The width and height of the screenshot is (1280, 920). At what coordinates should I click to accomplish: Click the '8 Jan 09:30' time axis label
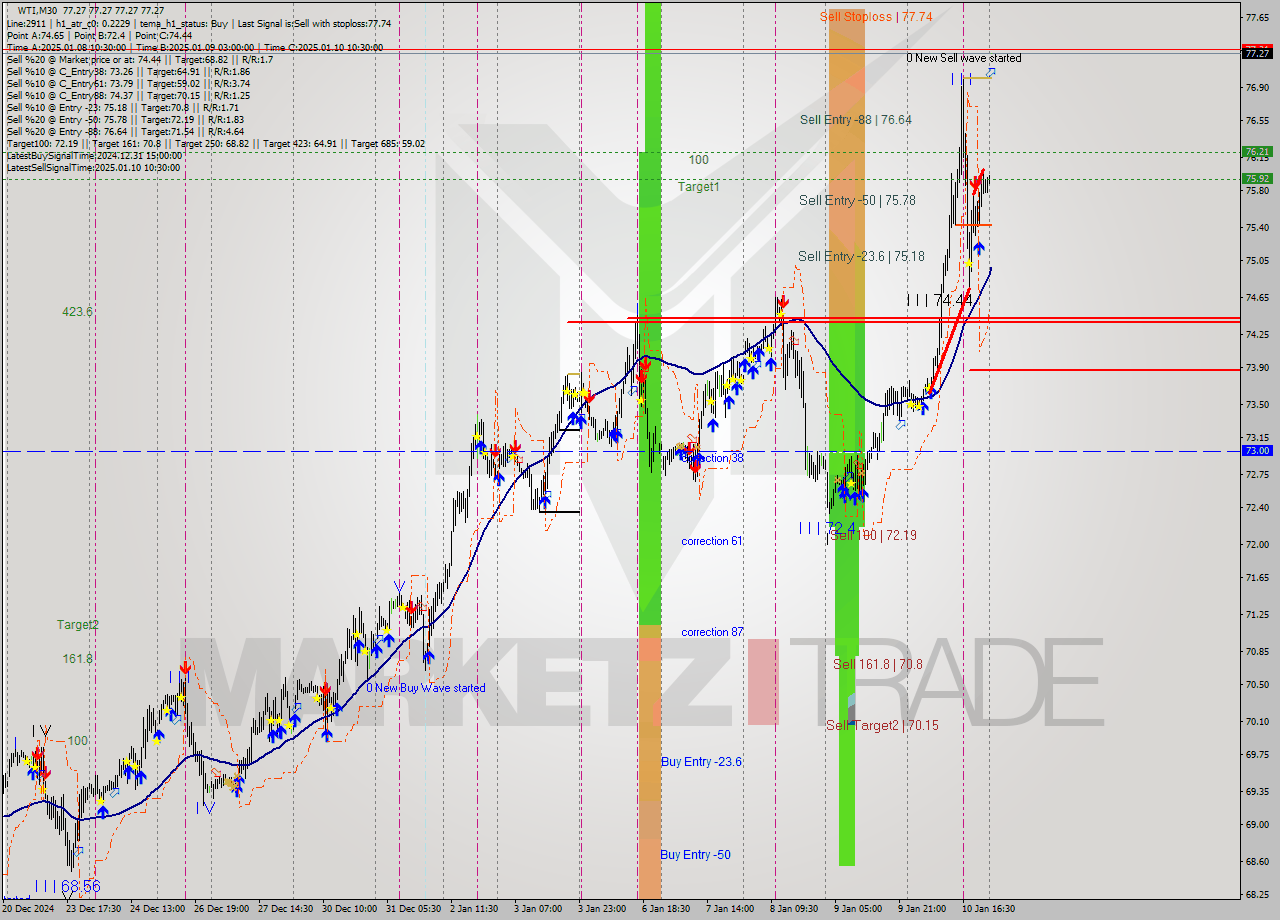795,909
